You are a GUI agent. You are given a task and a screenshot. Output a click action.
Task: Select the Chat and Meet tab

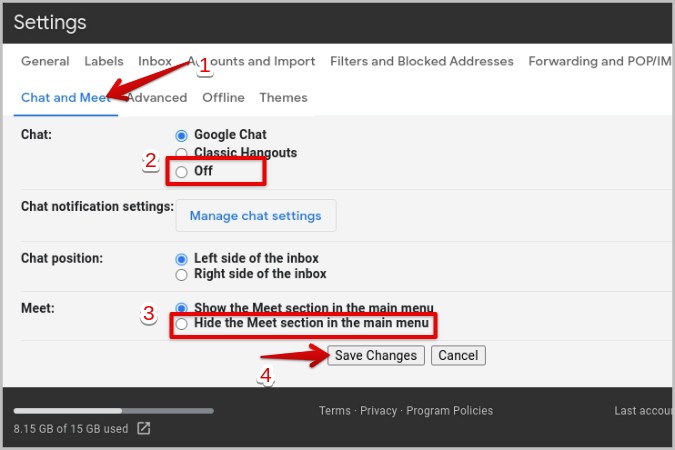click(x=66, y=98)
